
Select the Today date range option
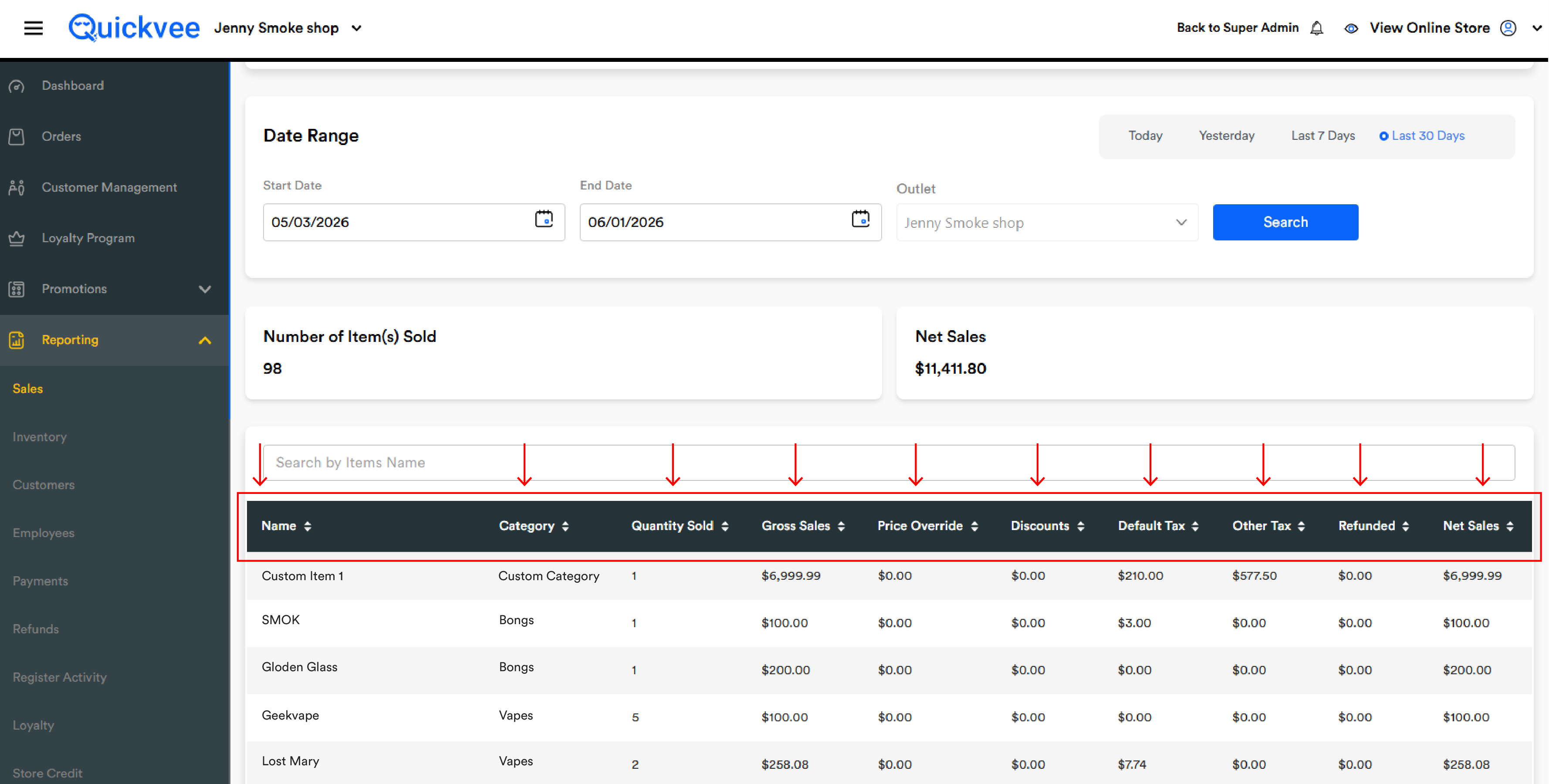[1145, 136]
